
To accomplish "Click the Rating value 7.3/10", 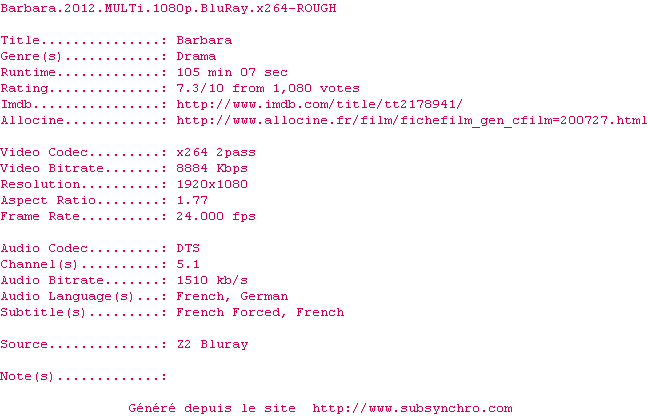I will point(200,88).
